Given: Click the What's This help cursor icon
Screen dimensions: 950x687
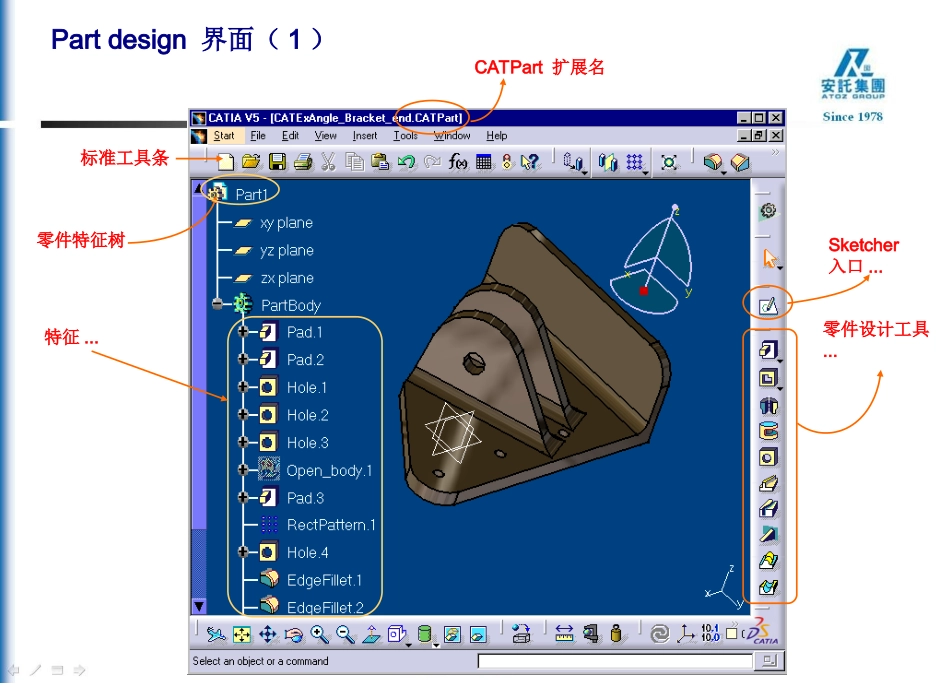Looking at the screenshot, I should tap(530, 162).
